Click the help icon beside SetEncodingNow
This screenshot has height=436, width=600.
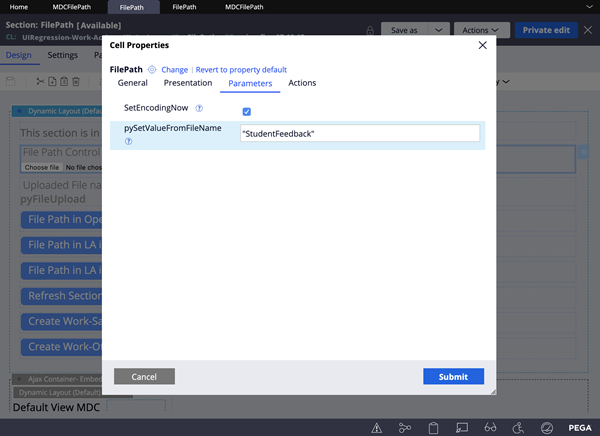[199, 107]
